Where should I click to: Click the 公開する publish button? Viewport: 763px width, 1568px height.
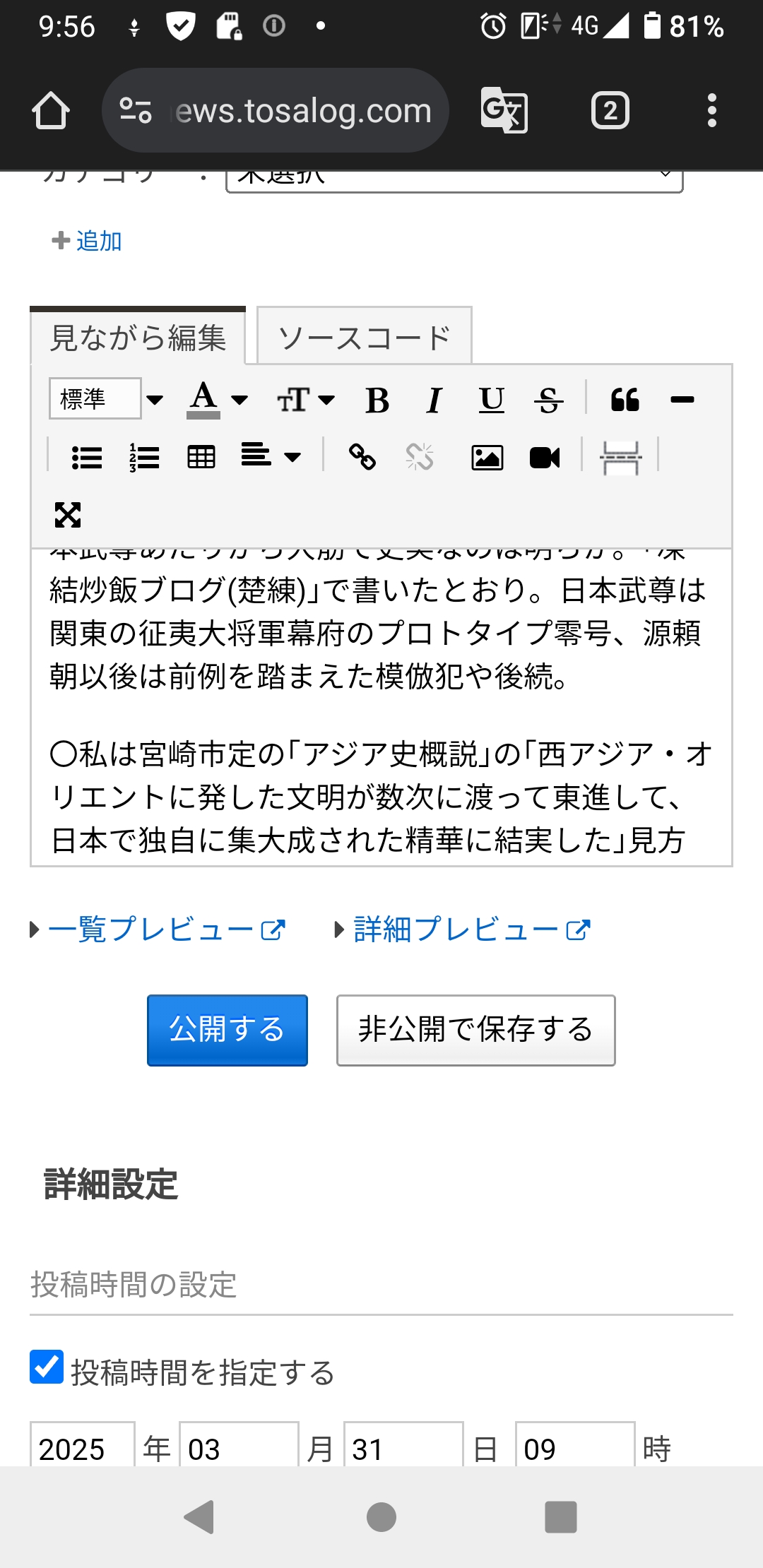pos(227,1031)
